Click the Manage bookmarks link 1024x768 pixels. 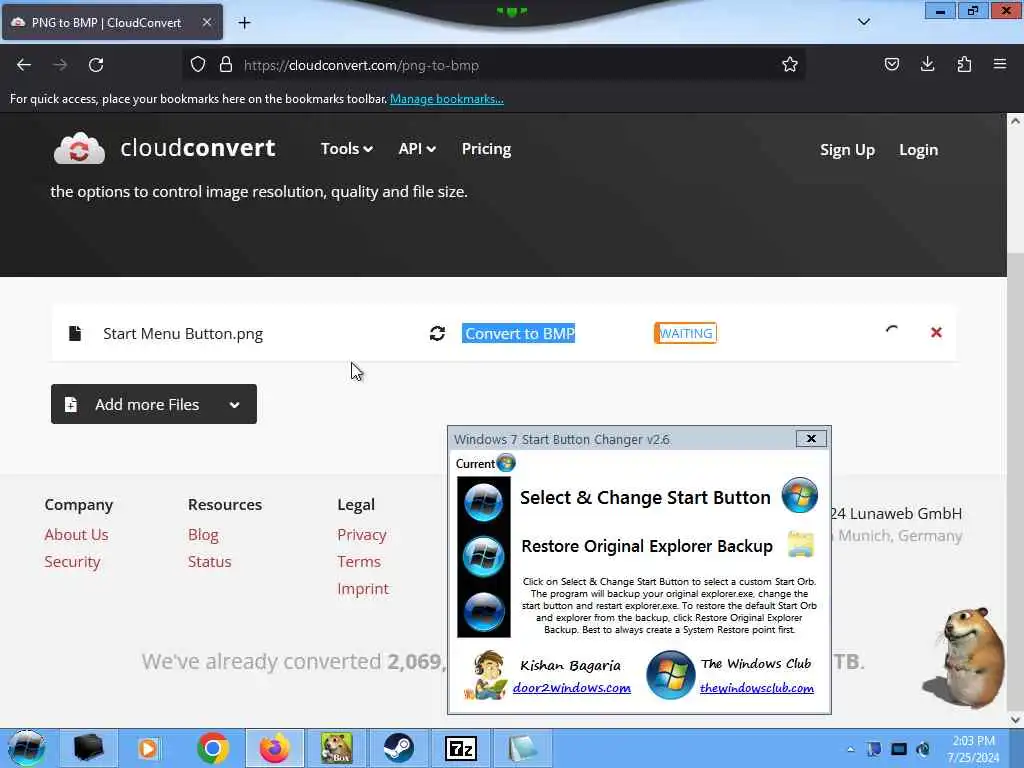[447, 99]
